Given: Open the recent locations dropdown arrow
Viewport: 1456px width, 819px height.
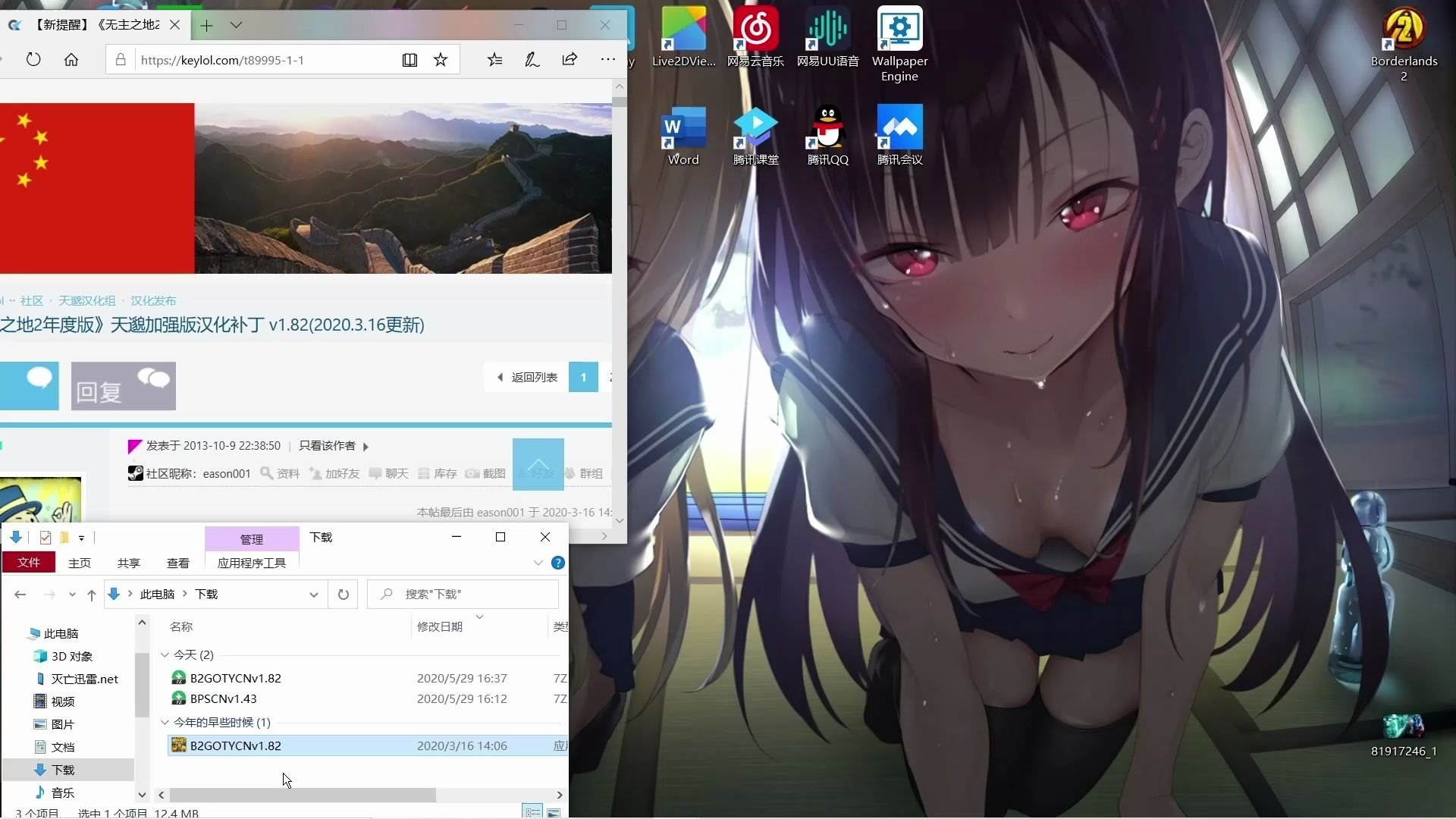Looking at the screenshot, I should coord(72,595).
